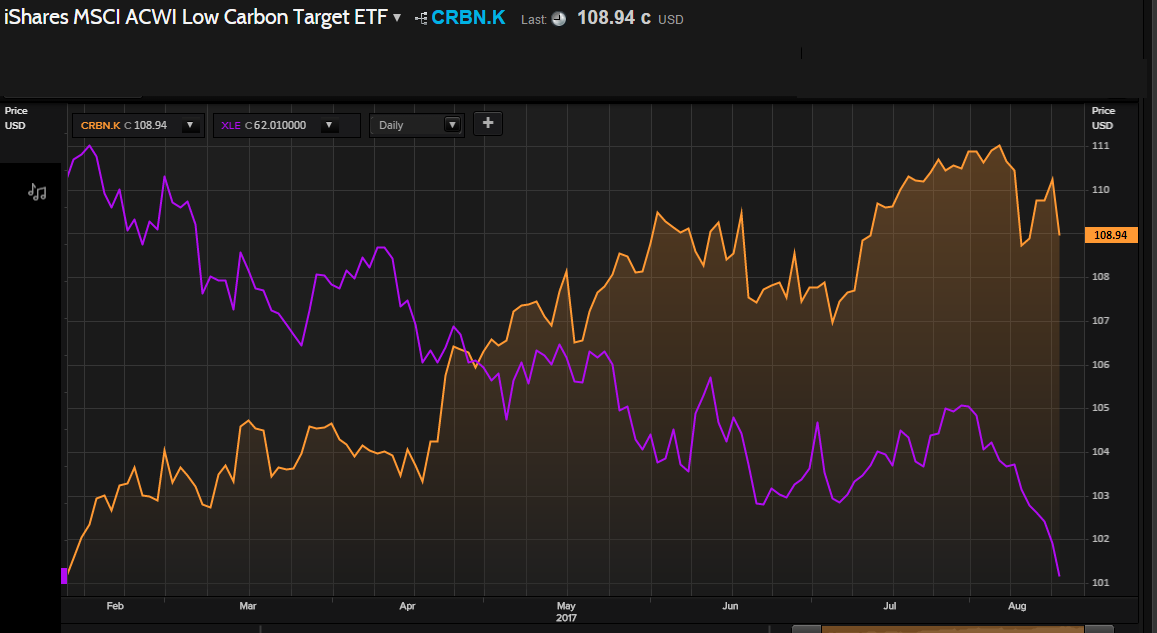Viewport: 1157px width, 633px height.
Task: Click the purple marker at chart left edge
Action: [x=64, y=575]
